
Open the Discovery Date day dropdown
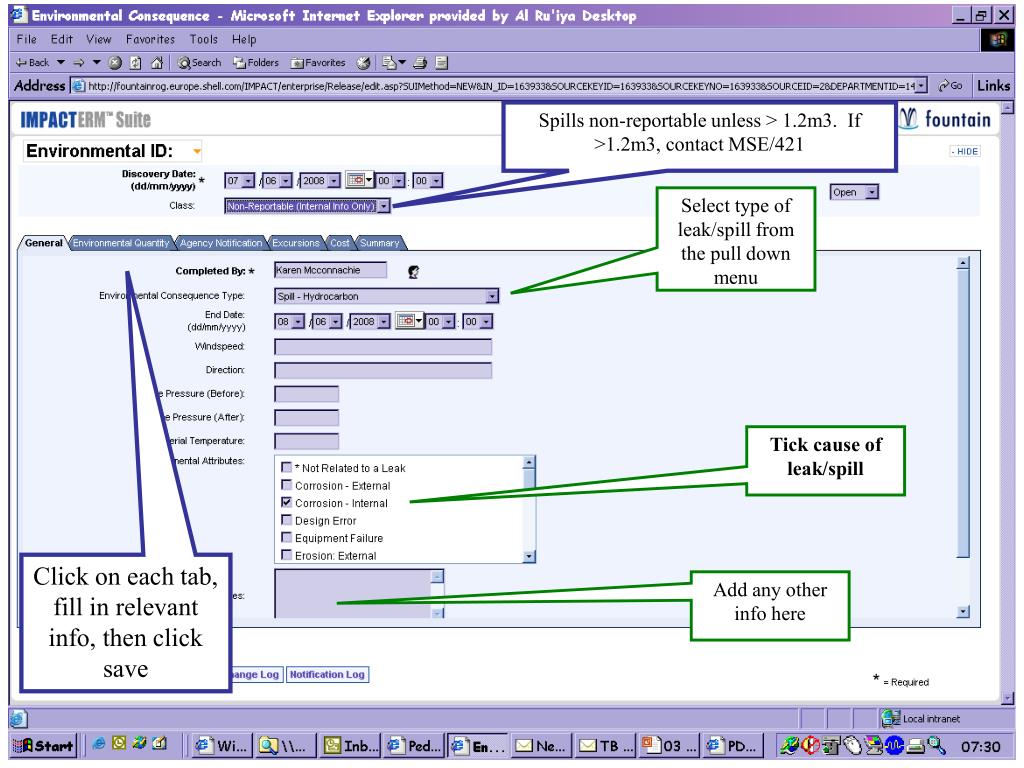click(x=249, y=180)
